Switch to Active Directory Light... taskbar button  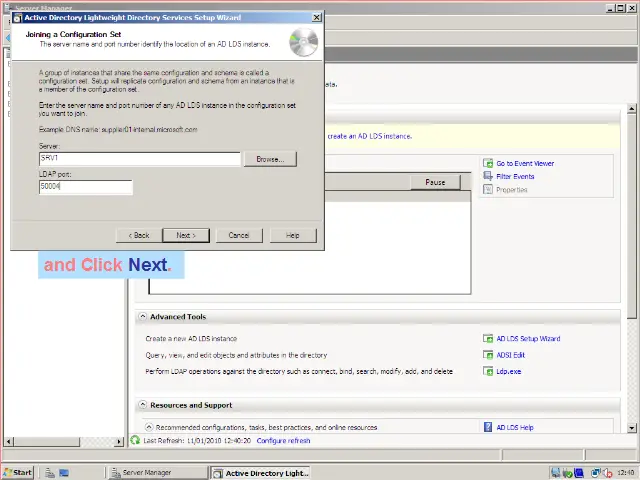(260, 473)
